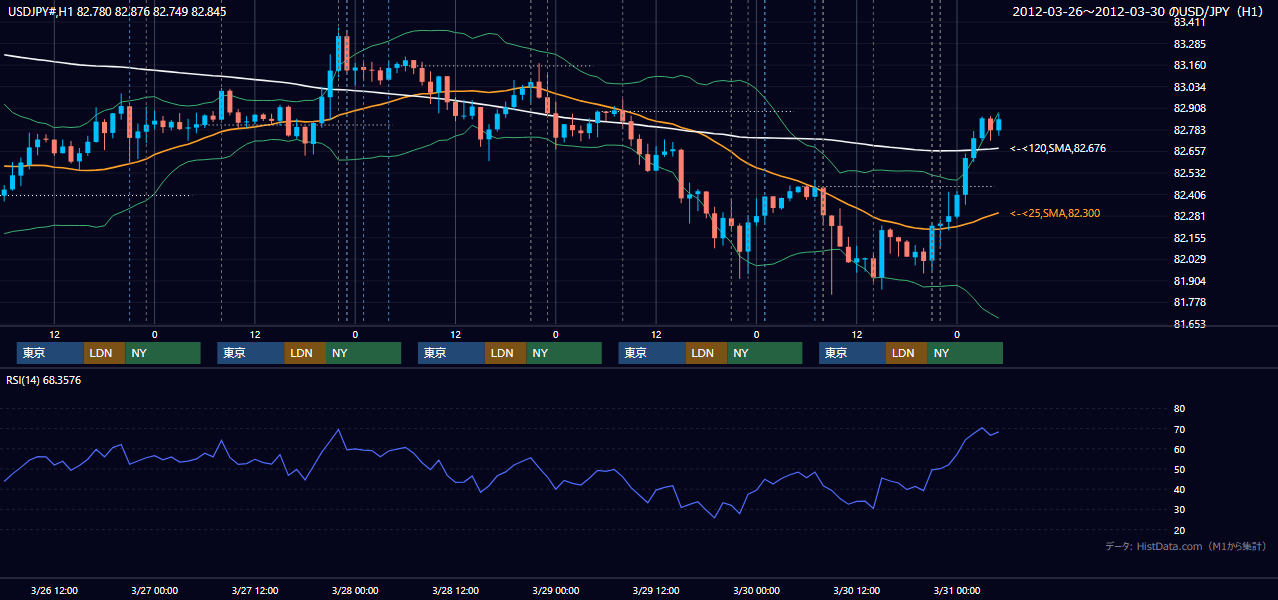
Task: Click the 82.281 price axis label
Action: (x=1190, y=216)
